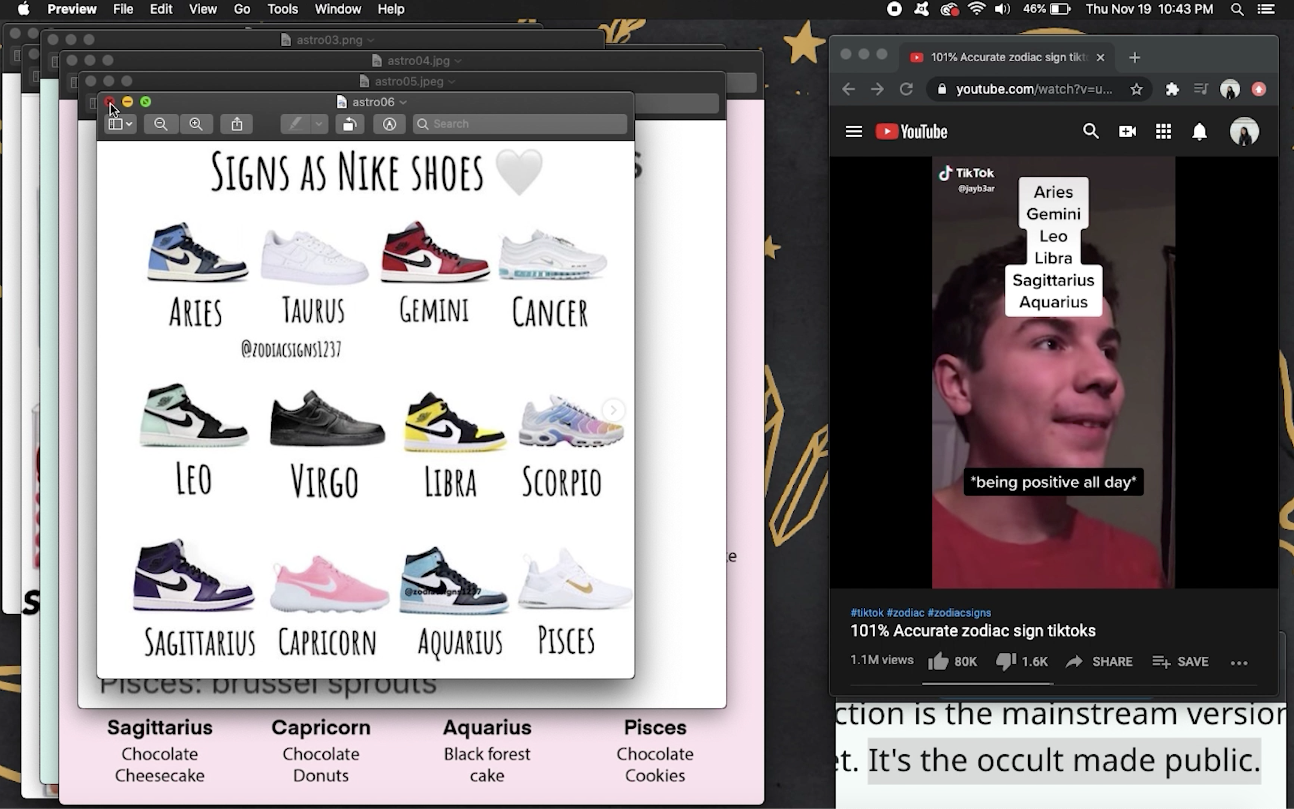Open the Help menu

click(x=391, y=9)
